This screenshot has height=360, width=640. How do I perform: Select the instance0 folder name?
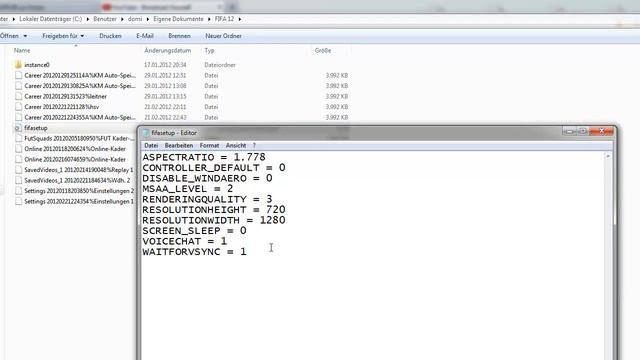coord(37,65)
